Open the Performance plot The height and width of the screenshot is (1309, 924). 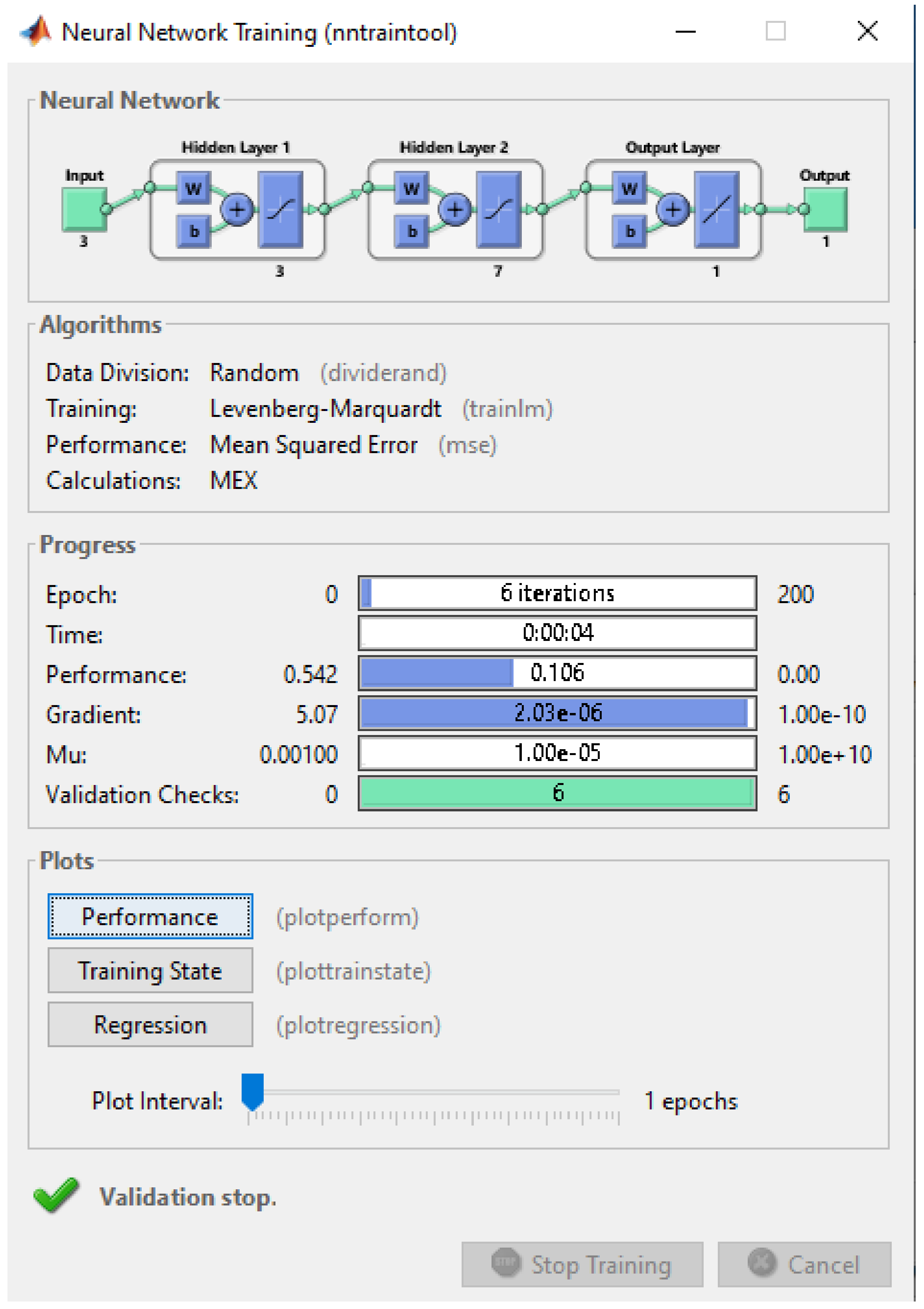pos(150,916)
